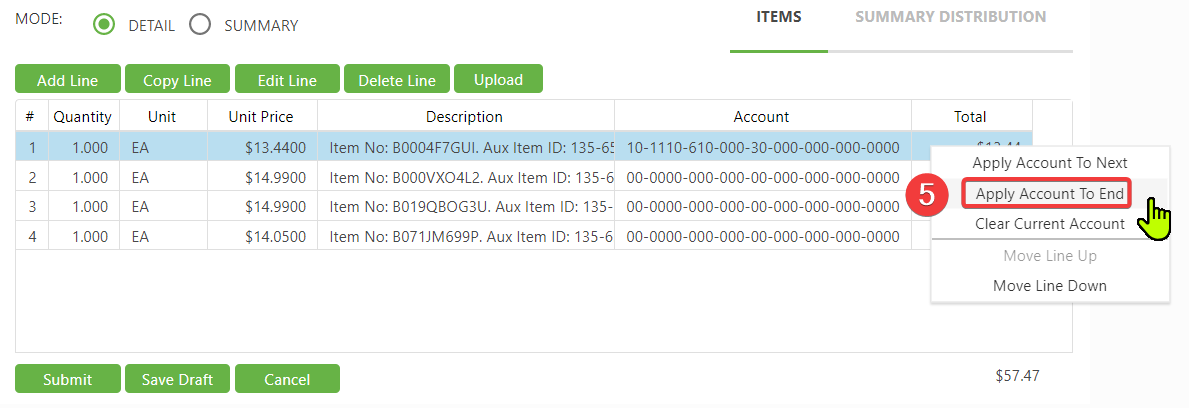This screenshot has width=1189, height=408.
Task: Click the Account column header
Action: (x=762, y=117)
